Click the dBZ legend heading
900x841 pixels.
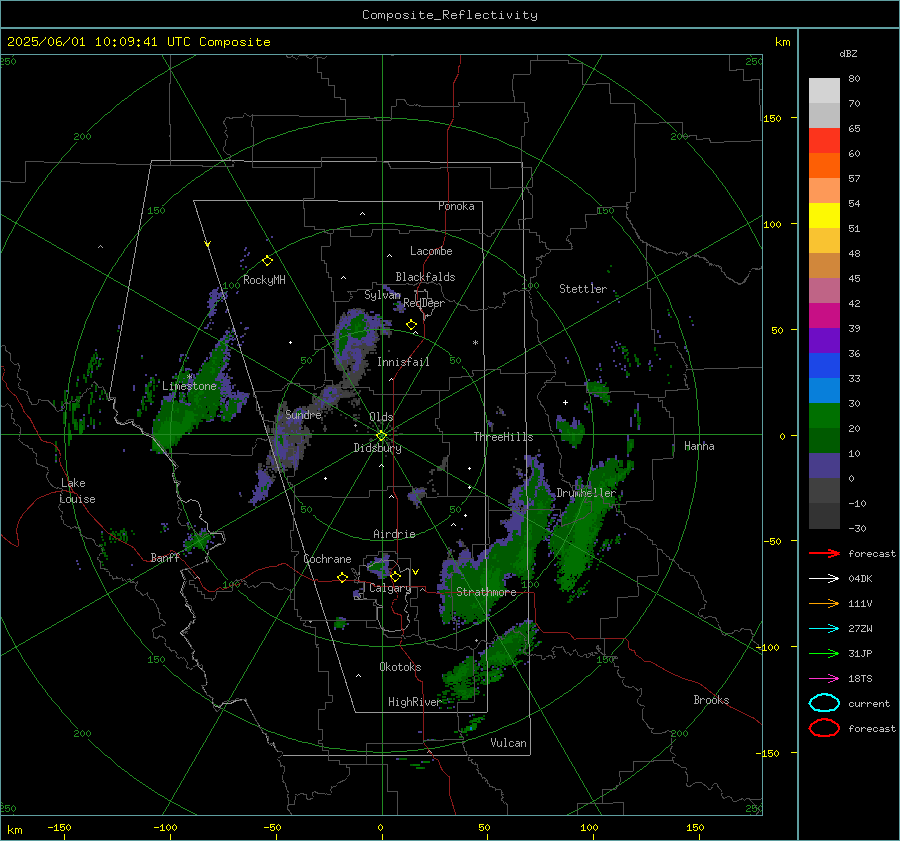(848, 53)
